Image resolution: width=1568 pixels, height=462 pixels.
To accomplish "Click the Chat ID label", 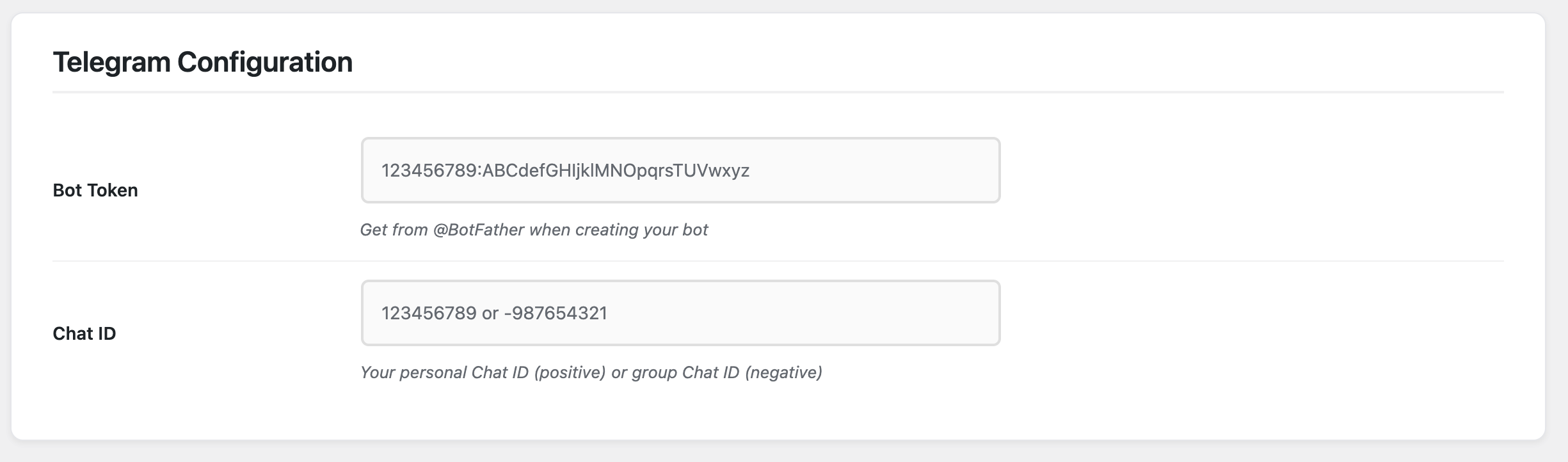I will point(84,333).
